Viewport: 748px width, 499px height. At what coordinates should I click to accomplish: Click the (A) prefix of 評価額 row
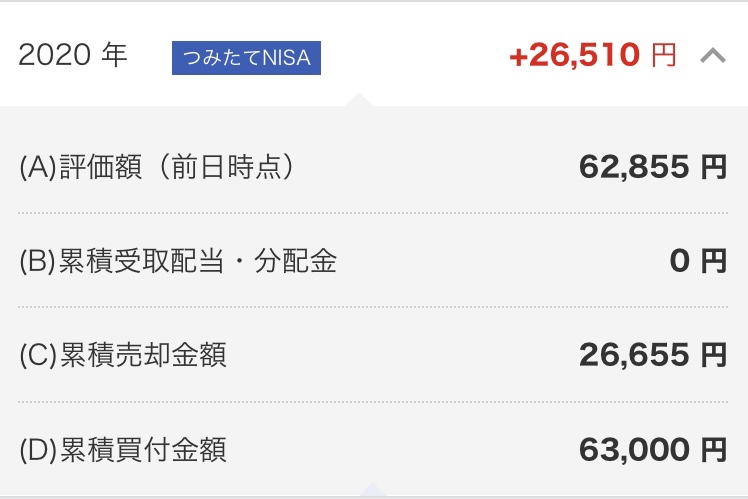(38, 167)
